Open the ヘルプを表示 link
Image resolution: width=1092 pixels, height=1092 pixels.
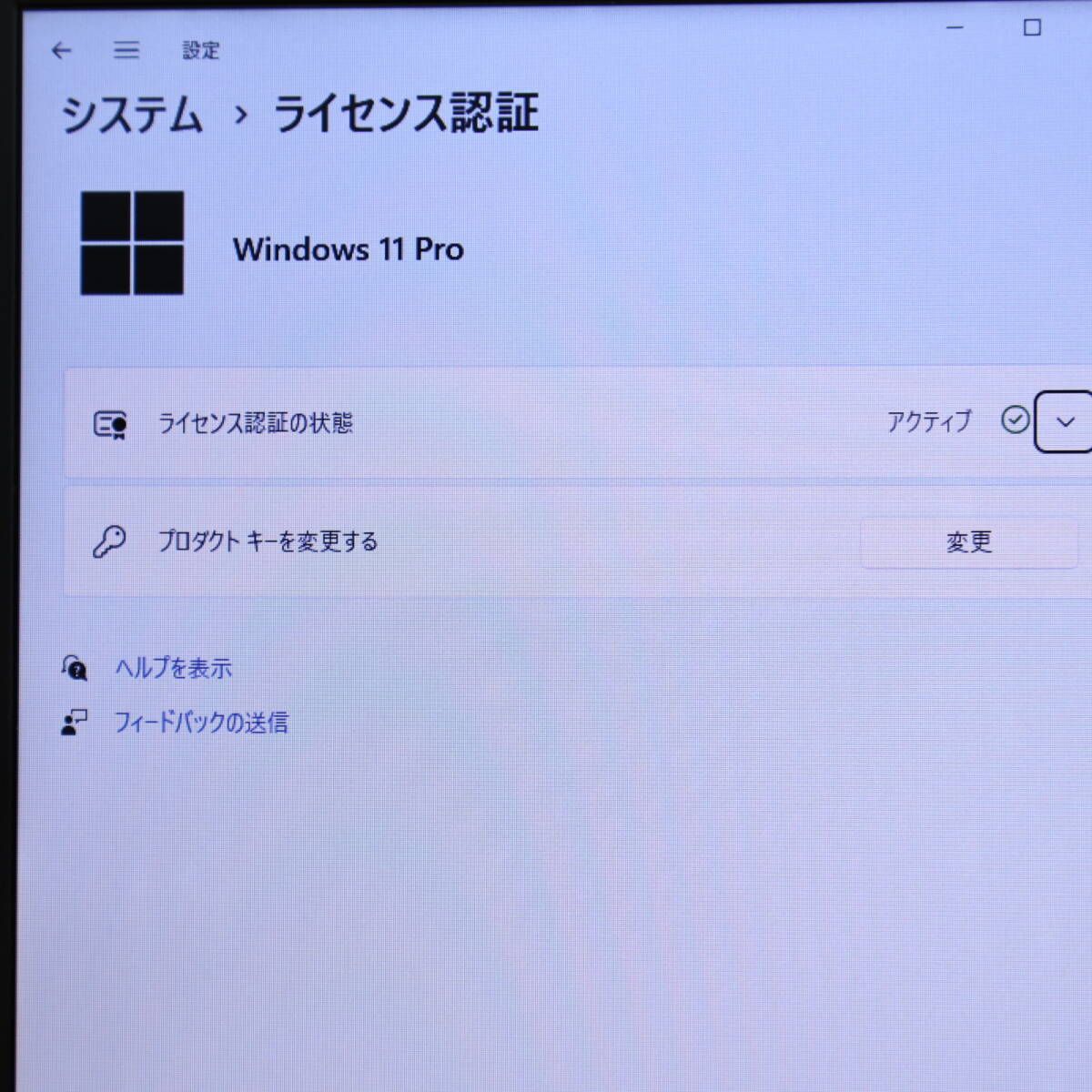point(173,668)
